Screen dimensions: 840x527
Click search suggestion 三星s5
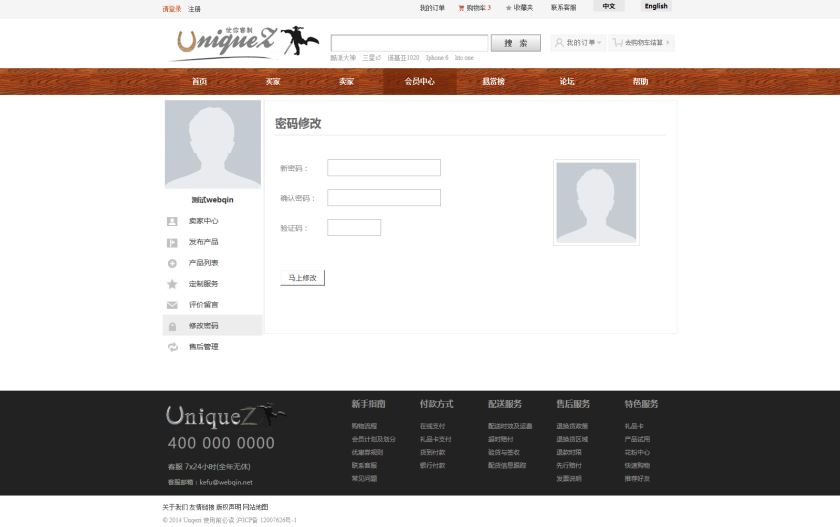[x=372, y=58]
